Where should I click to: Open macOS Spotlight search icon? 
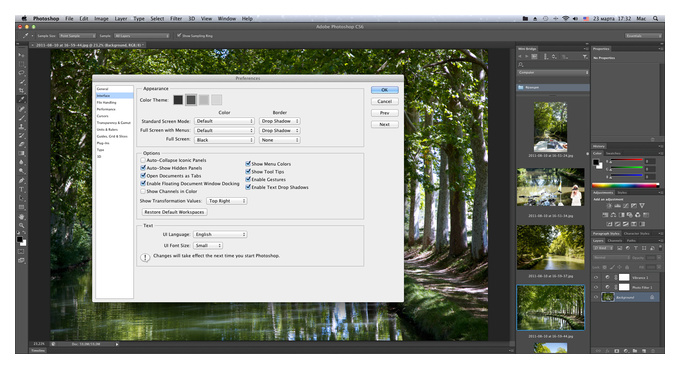point(655,19)
